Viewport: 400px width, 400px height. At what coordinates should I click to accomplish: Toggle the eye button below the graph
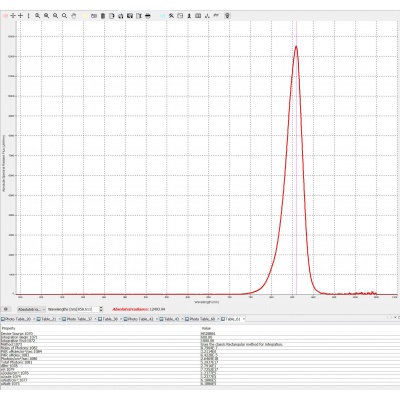click(x=6, y=309)
